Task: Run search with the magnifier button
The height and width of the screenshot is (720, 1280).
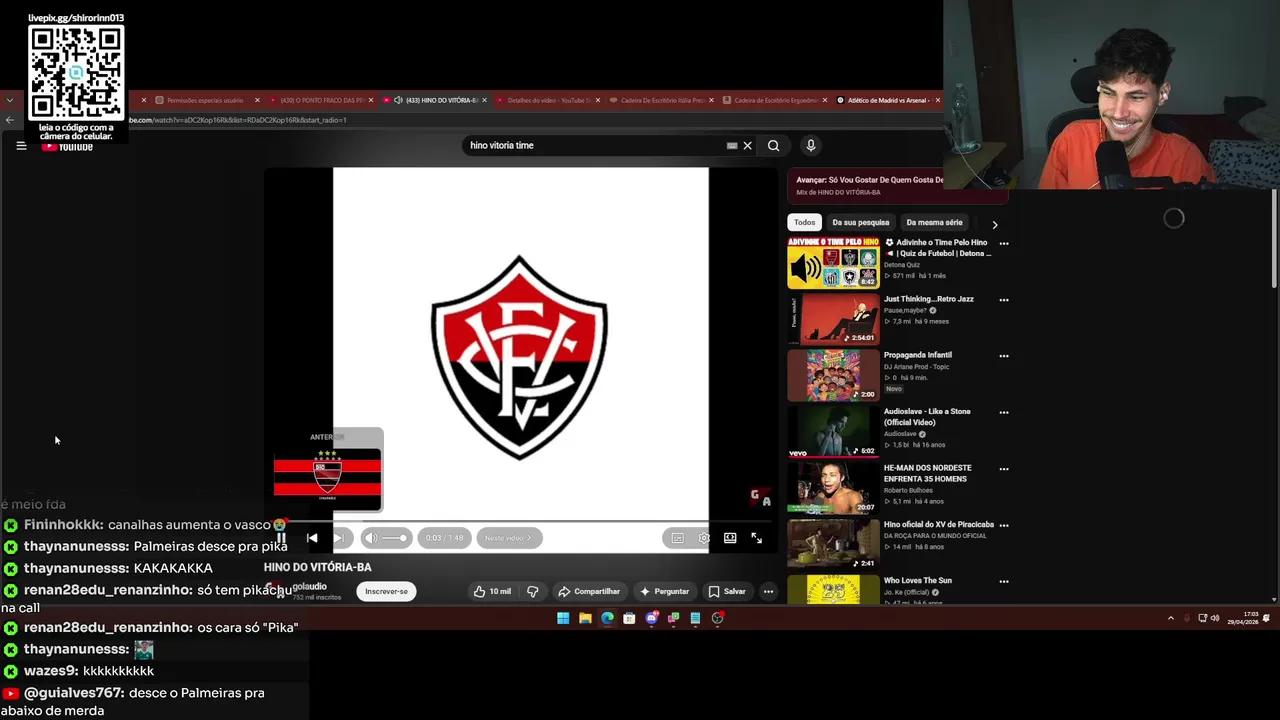Action: (773, 146)
